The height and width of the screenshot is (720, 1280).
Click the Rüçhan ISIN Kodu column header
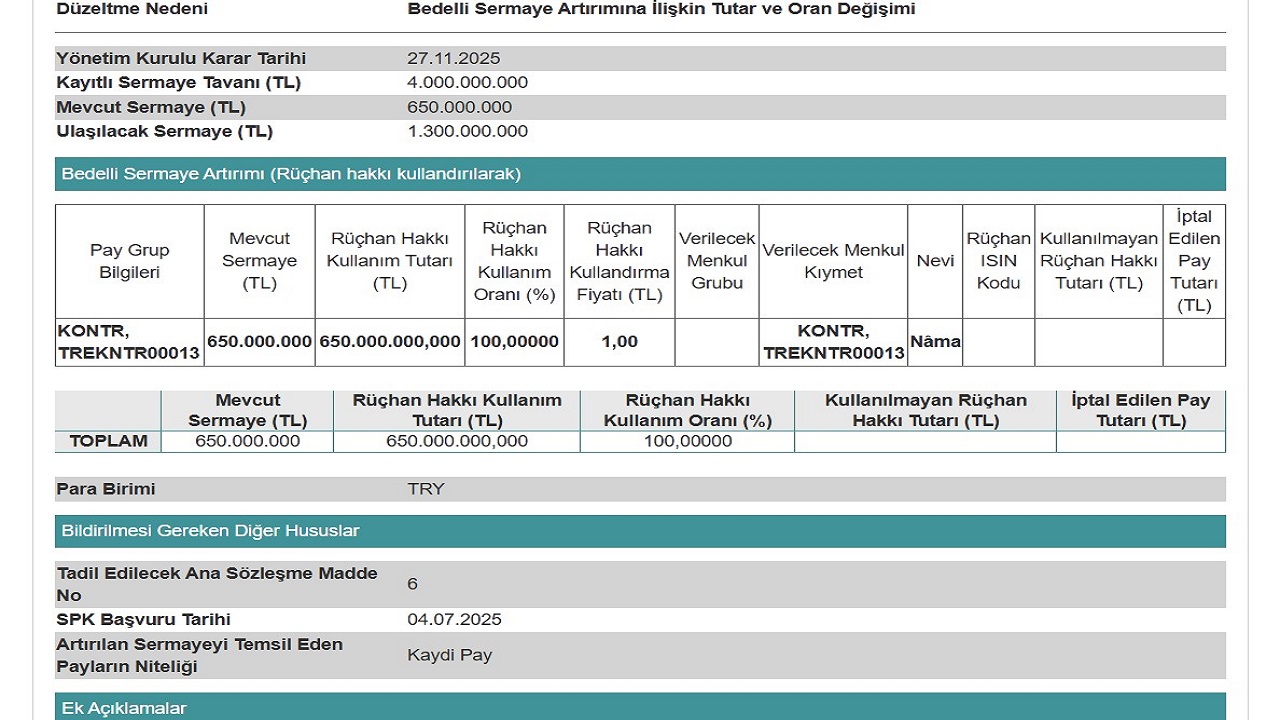point(998,261)
